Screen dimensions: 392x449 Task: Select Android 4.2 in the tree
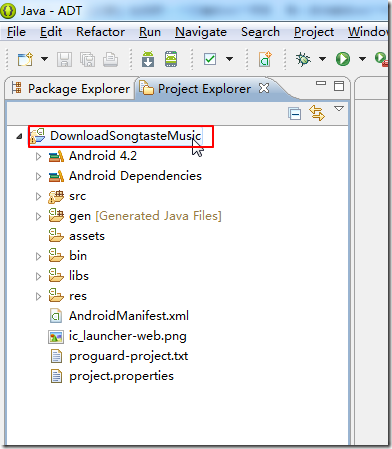click(103, 156)
